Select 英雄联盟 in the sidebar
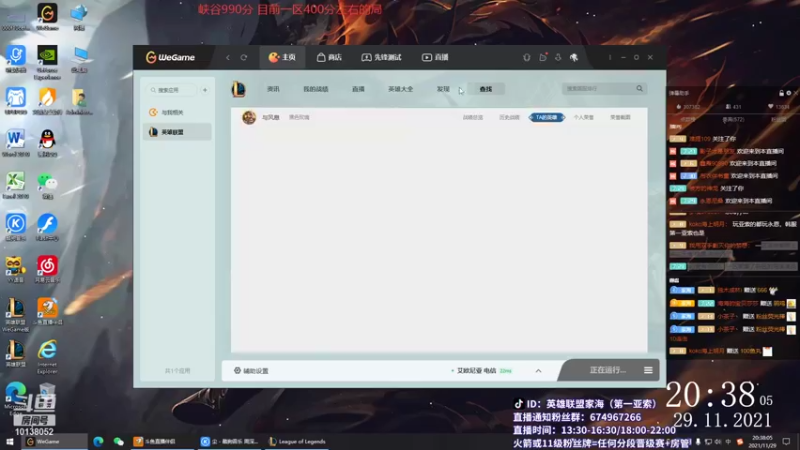Image resolution: width=800 pixels, height=450 pixels. point(177,132)
